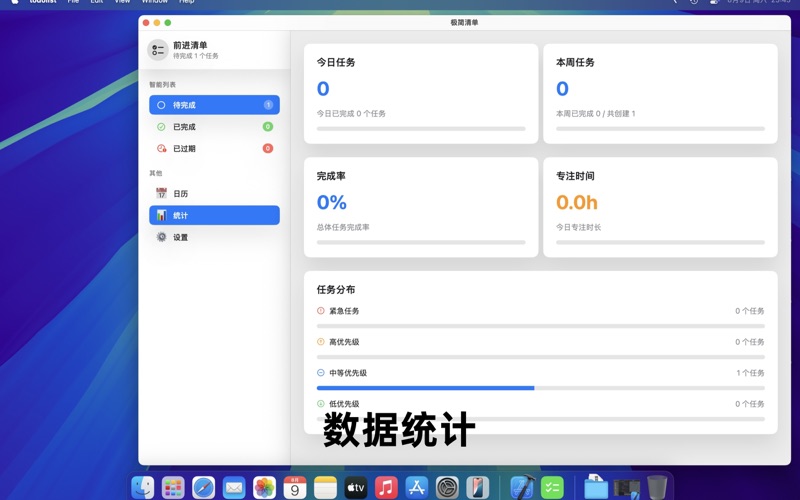
Task: Click the green checklist app icon in Dock
Action: [552, 488]
